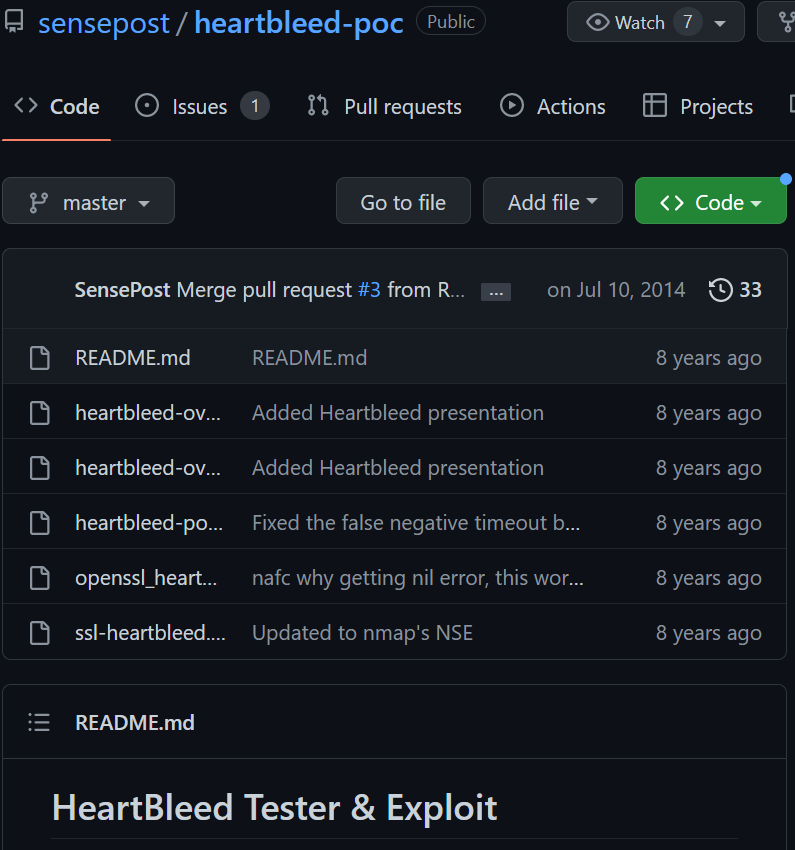The width and height of the screenshot is (795, 850).
Task: Click the Watch button
Action: (656, 22)
